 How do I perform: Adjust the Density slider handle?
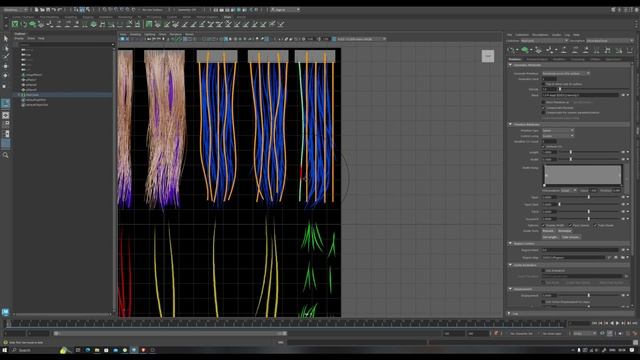(x=560, y=89)
